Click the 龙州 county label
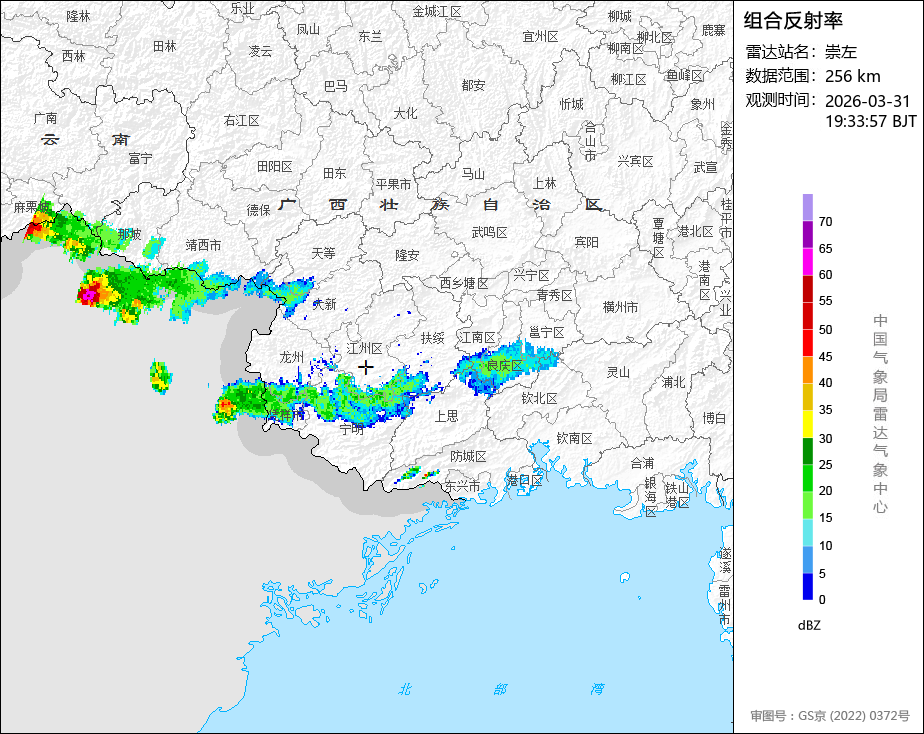Screen dimensions: 924x734 292,357
